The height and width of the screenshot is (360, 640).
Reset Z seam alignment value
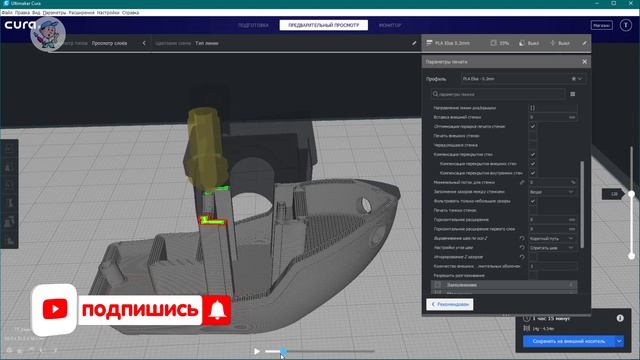(522, 238)
